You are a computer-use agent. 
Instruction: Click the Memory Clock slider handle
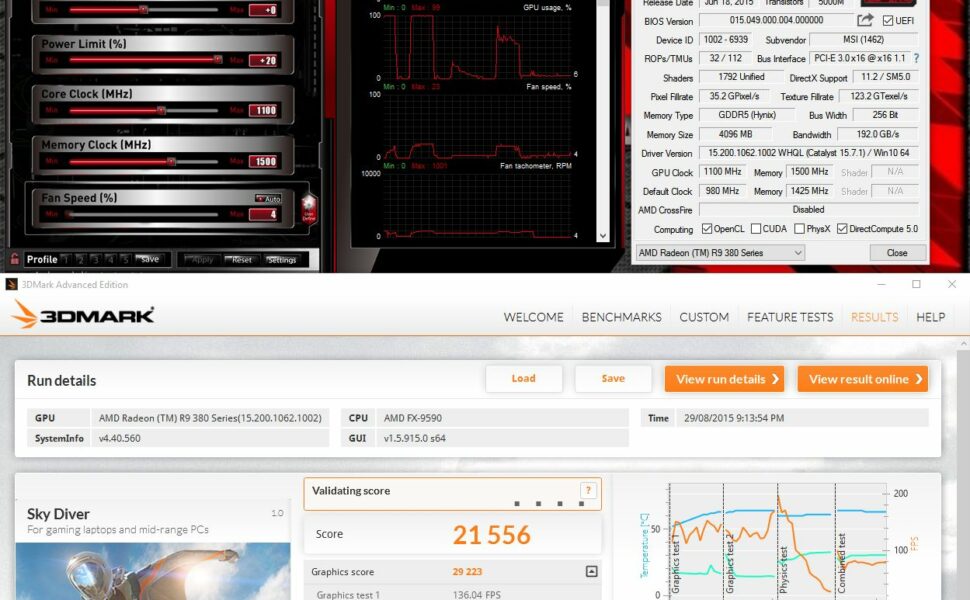pos(171,161)
